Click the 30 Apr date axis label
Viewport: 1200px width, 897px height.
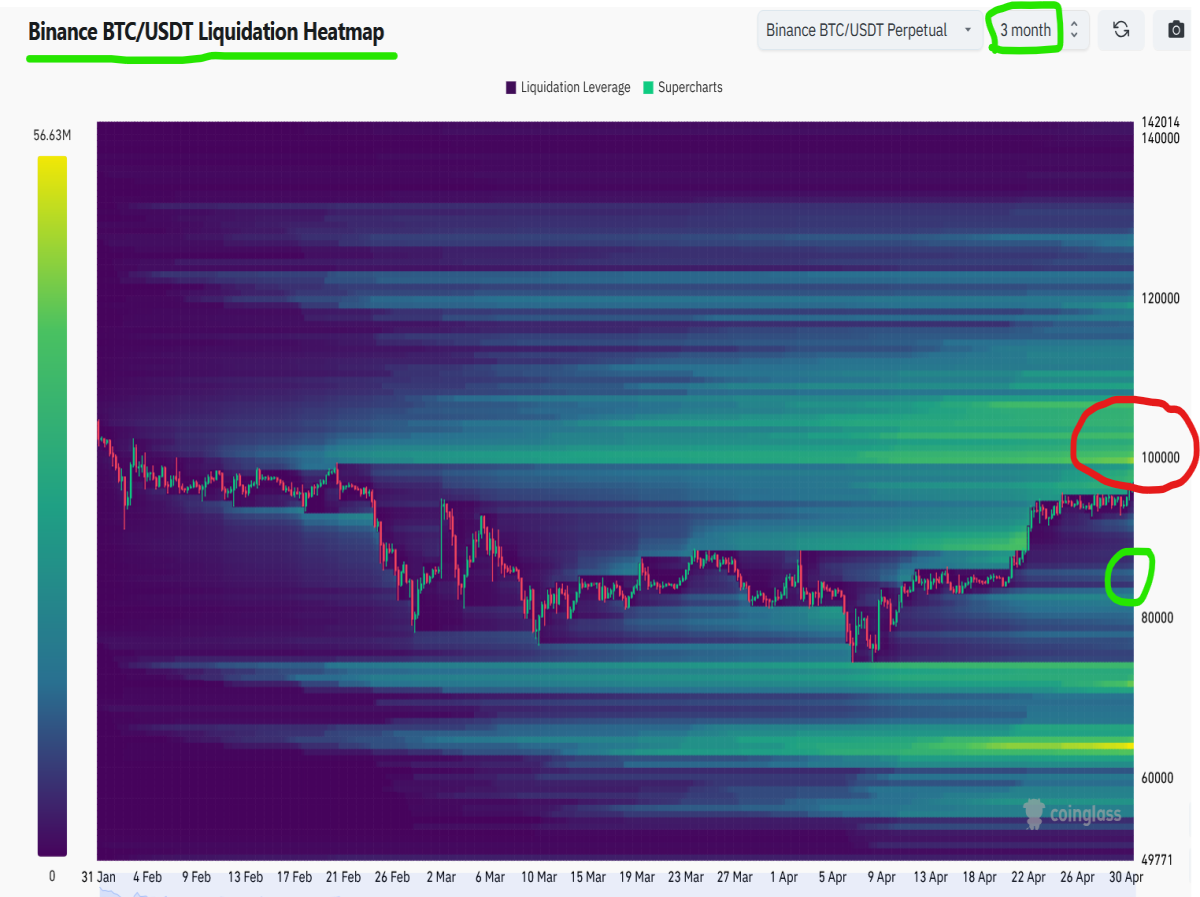coord(1126,877)
